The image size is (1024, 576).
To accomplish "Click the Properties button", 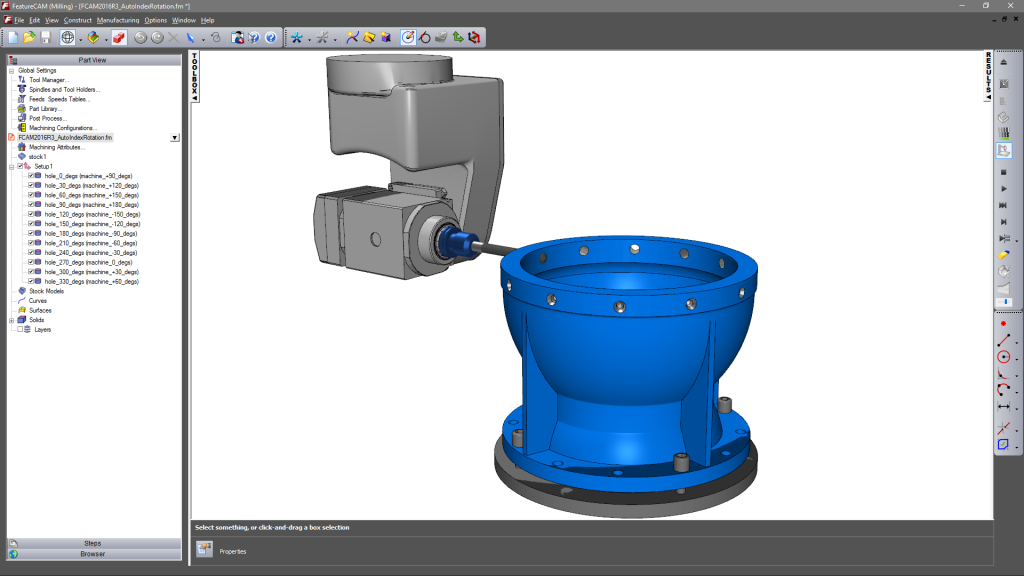I will (x=205, y=550).
